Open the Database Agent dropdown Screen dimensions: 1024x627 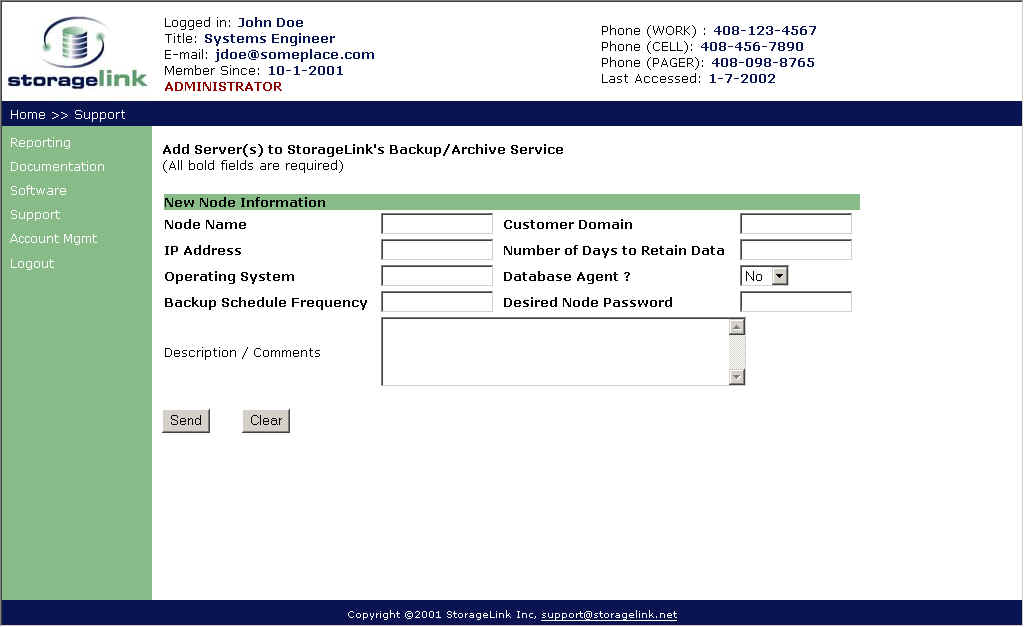(764, 276)
